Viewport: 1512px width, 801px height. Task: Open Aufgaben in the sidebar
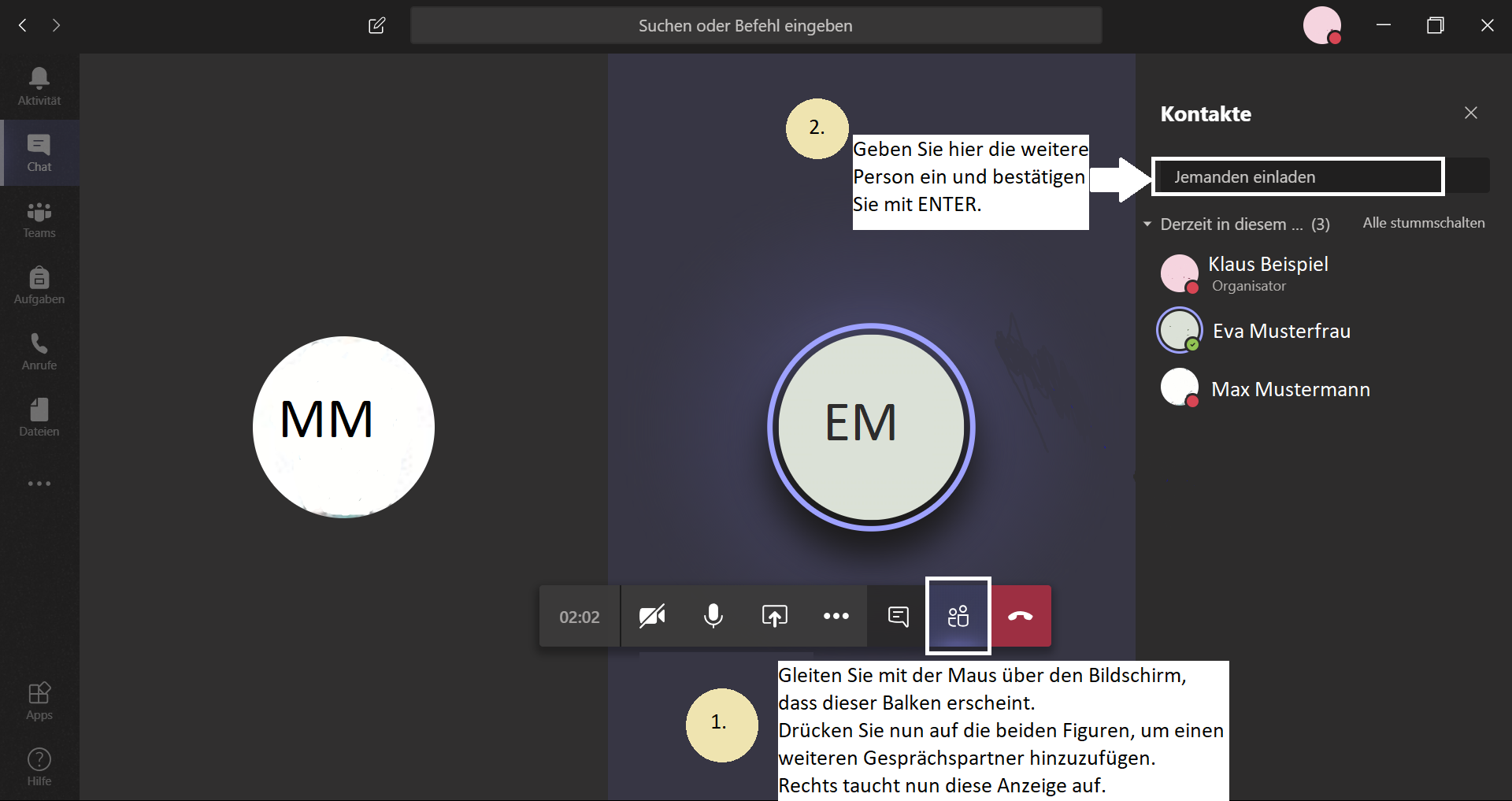pyautogui.click(x=39, y=286)
